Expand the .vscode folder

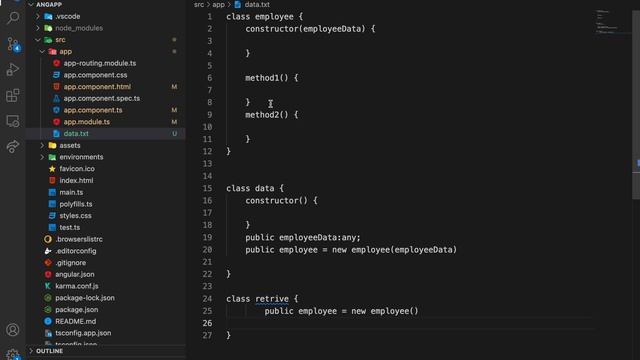pos(38,16)
